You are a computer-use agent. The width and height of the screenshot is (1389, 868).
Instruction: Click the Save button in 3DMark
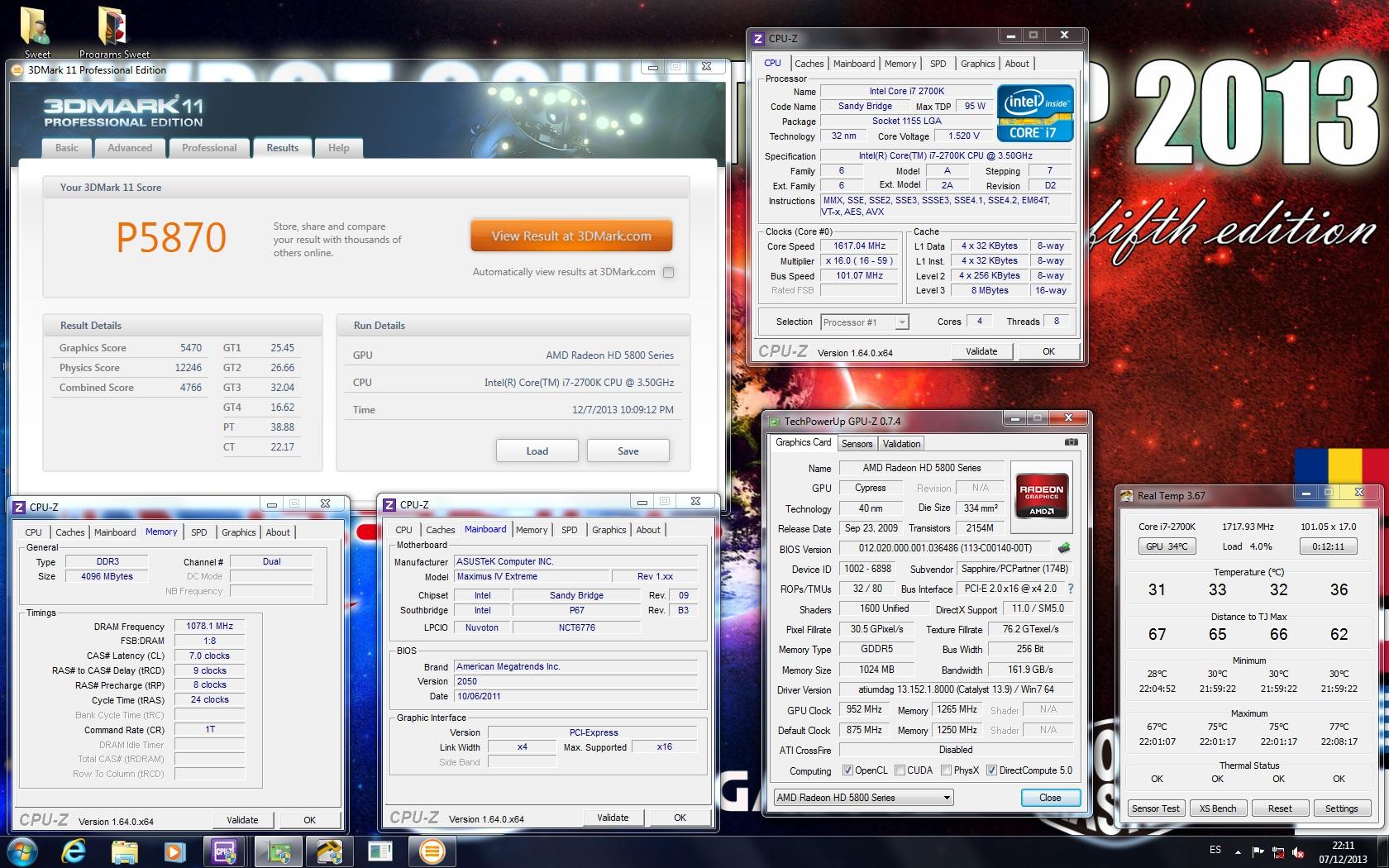pyautogui.click(x=628, y=451)
